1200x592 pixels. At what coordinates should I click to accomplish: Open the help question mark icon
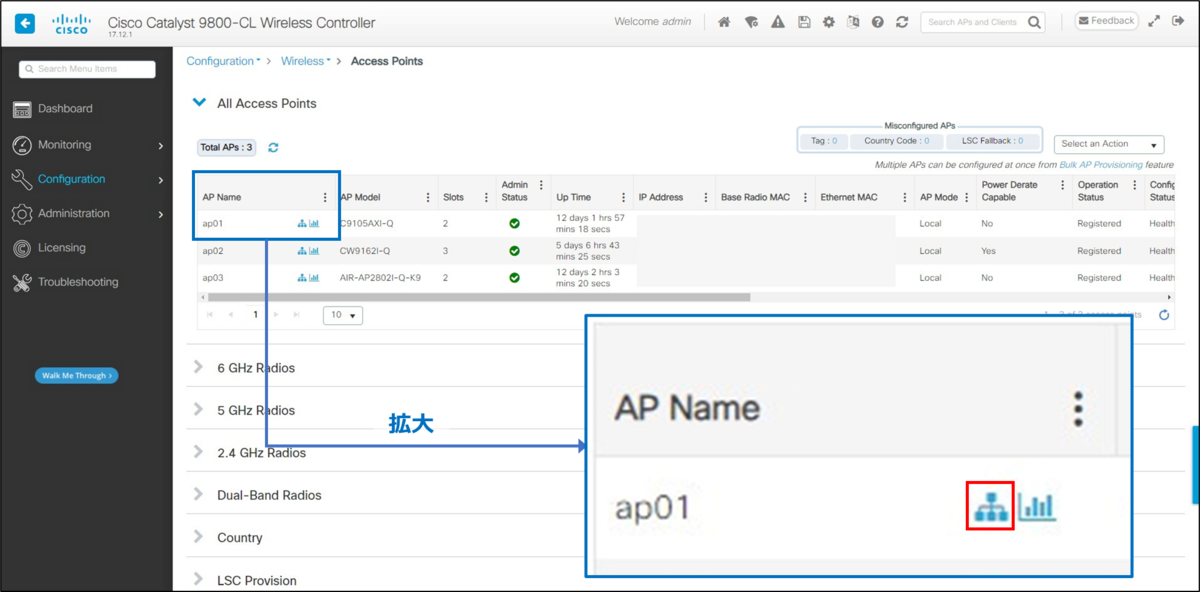point(877,22)
